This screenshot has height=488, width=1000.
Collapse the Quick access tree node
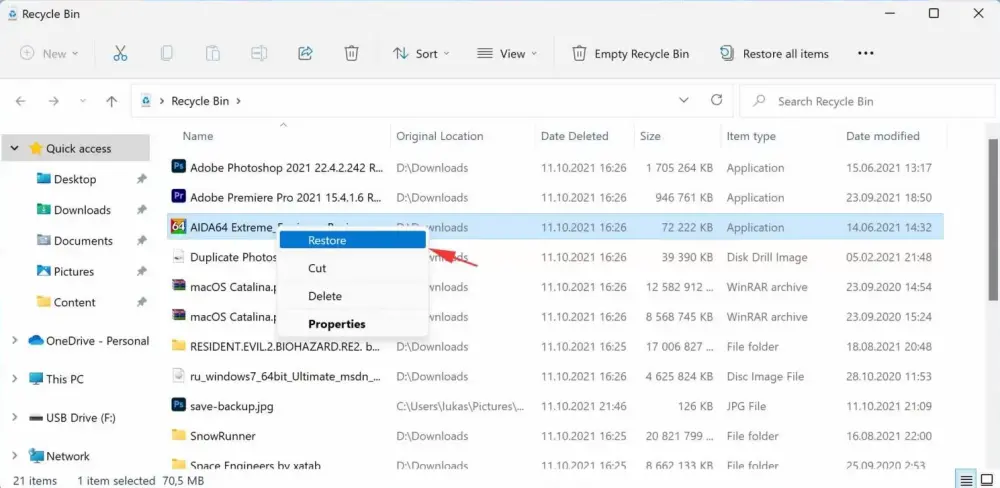pyautogui.click(x=15, y=148)
